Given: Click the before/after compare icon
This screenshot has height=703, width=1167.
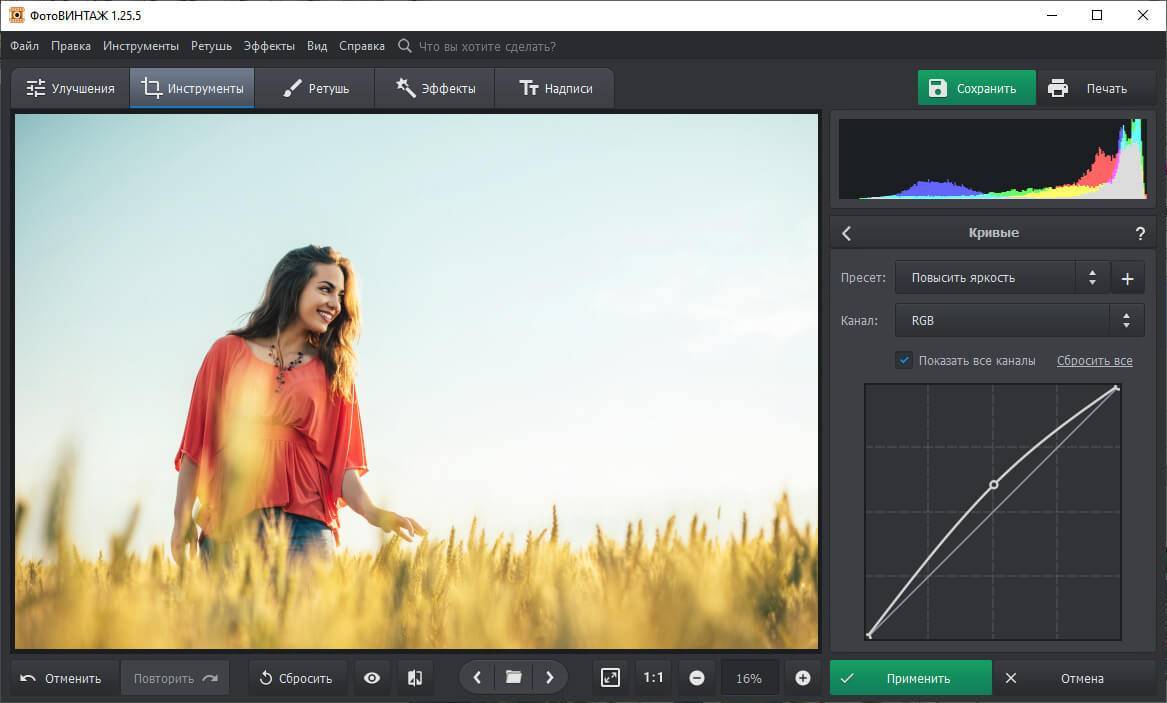Looking at the screenshot, I should pos(415,678).
